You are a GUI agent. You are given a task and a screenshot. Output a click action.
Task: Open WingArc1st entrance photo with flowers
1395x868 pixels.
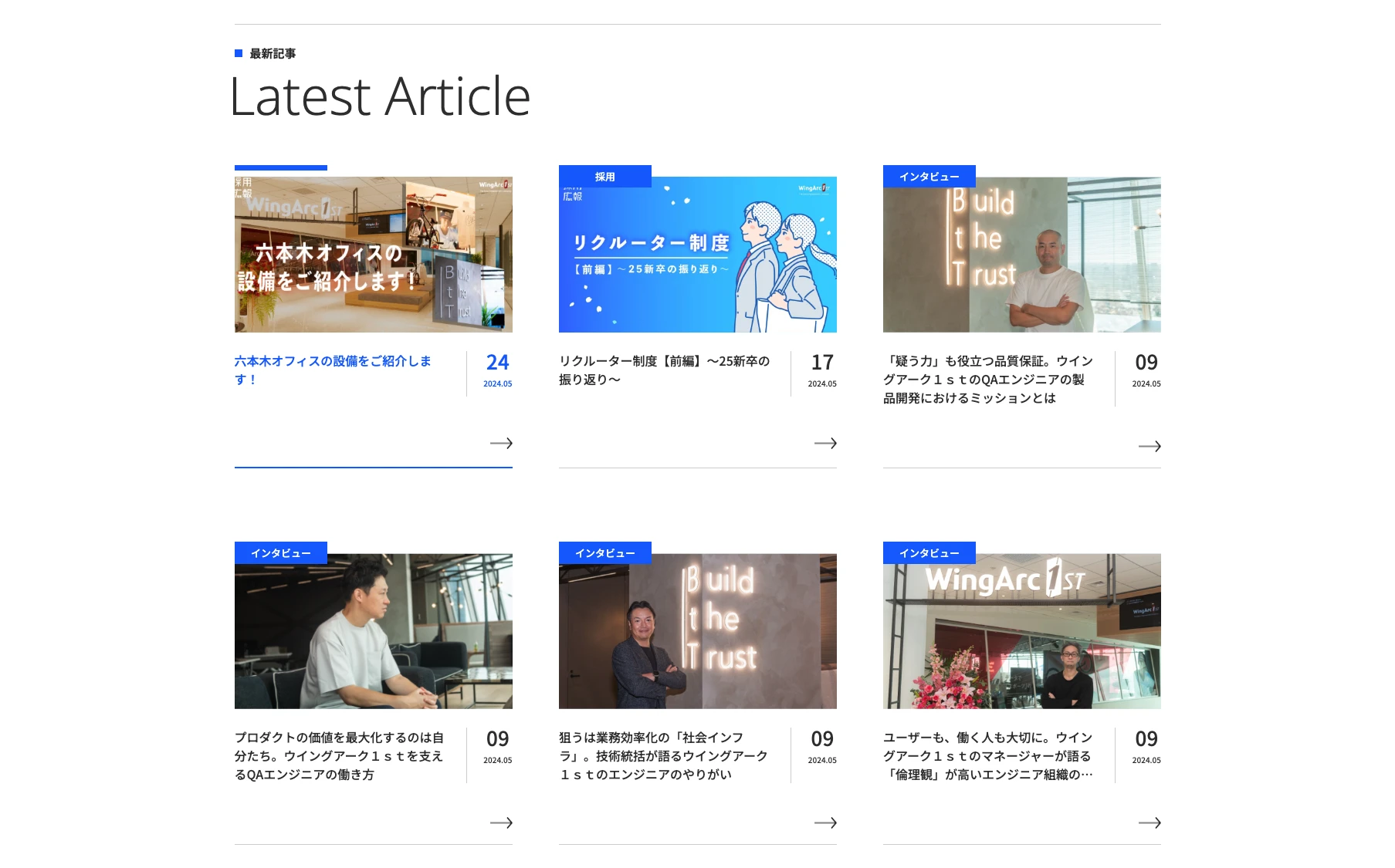(x=1021, y=631)
